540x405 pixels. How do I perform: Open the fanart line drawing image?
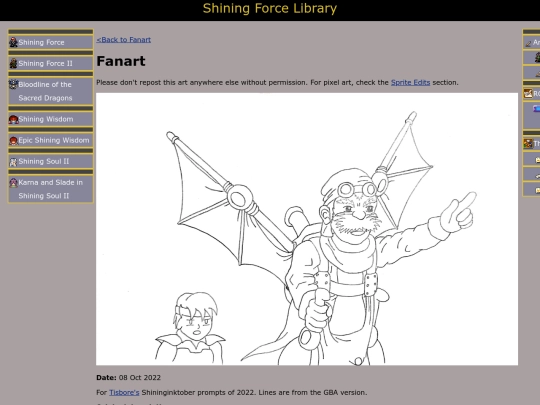(307, 229)
